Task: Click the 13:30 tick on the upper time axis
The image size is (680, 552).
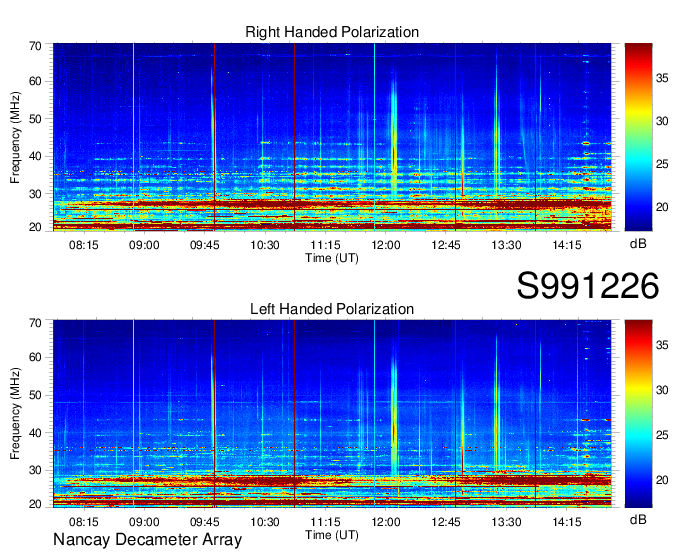Action: point(506,245)
